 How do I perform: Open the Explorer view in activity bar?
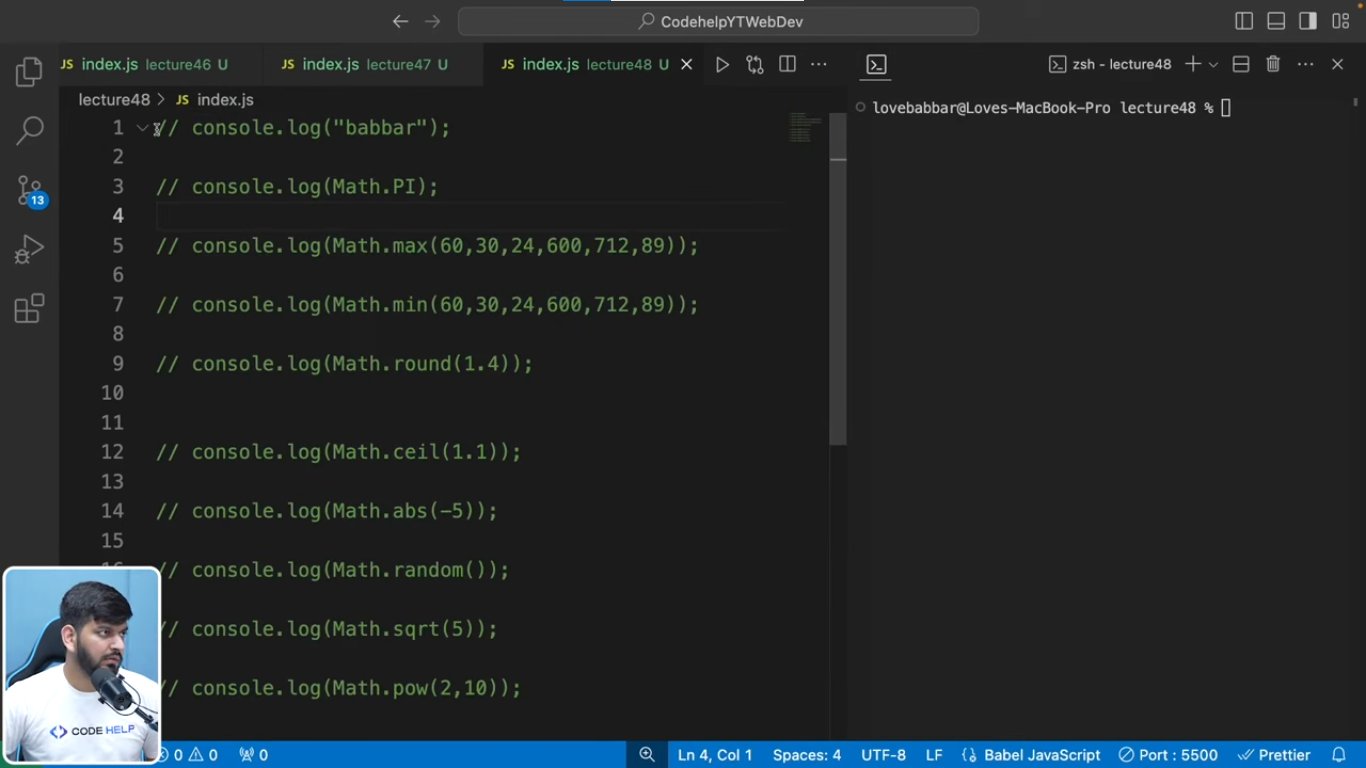click(x=29, y=72)
